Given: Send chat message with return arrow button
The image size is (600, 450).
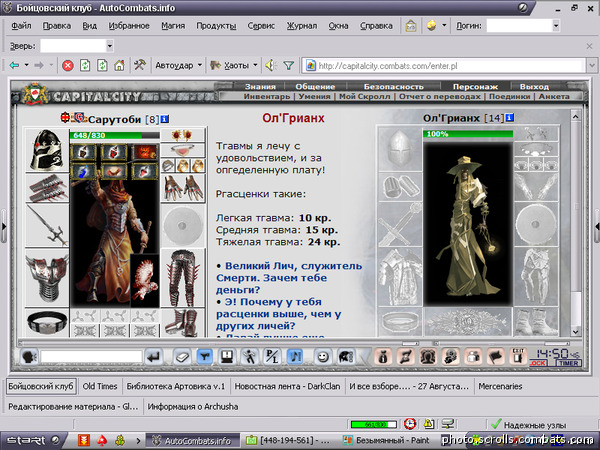Looking at the screenshot, I should (154, 357).
